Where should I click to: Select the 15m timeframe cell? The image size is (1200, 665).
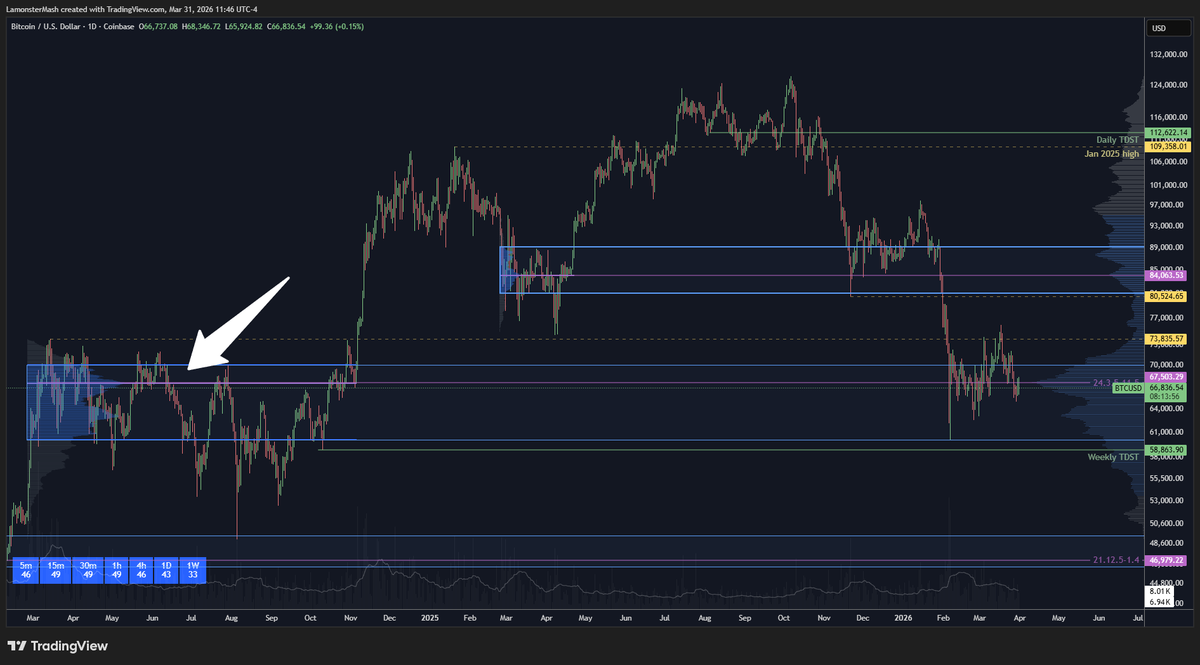click(57, 570)
